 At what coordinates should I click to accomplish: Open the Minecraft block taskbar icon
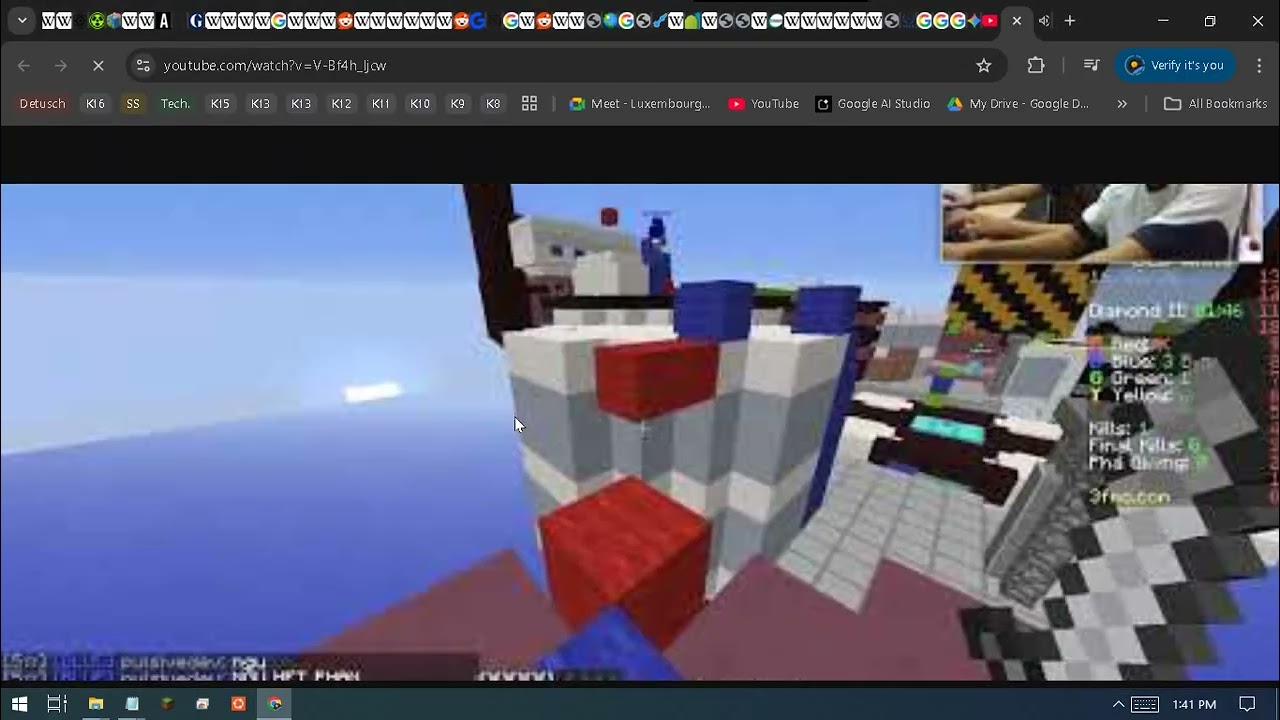[167, 704]
